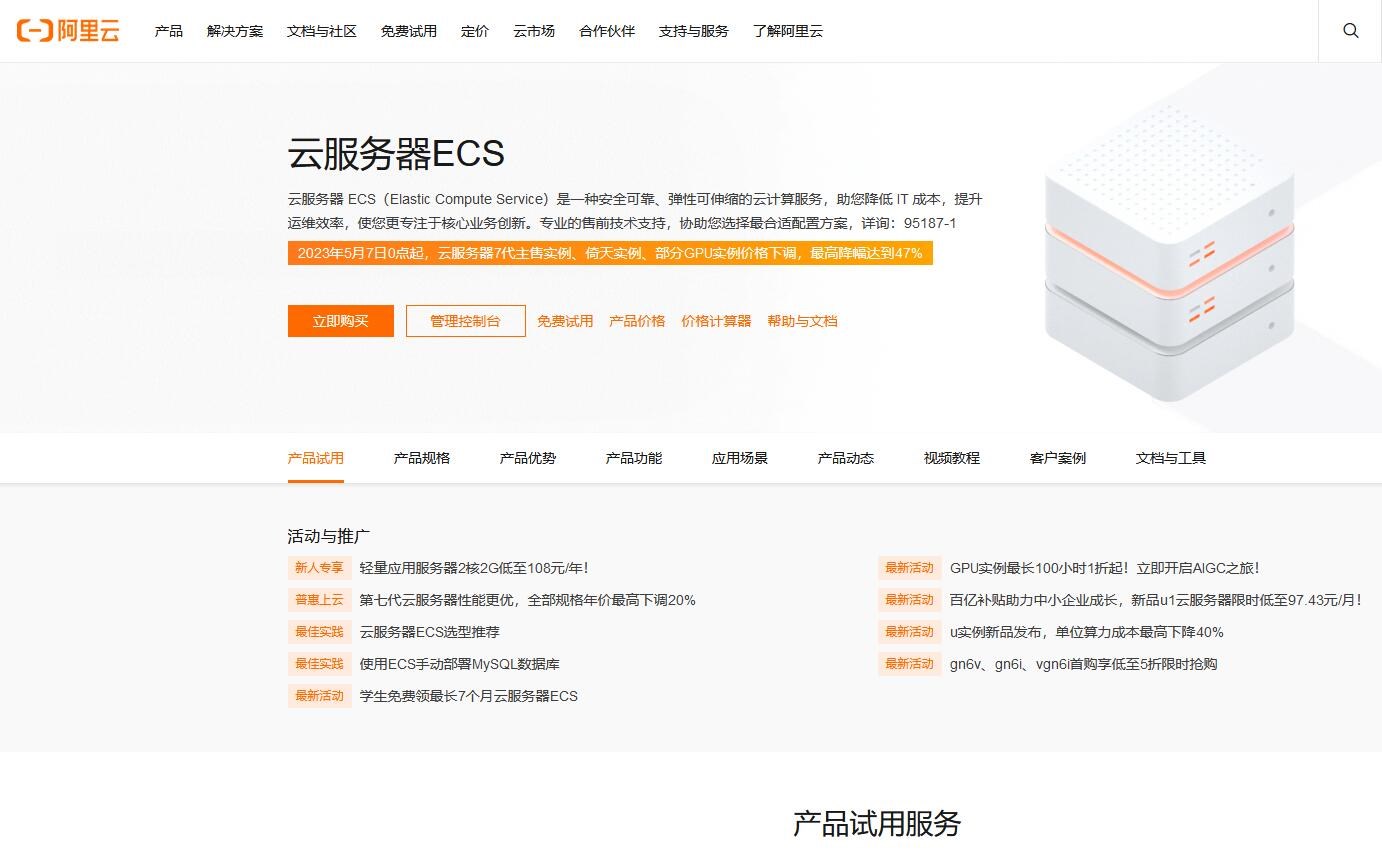Screen dimensions: 1382x850
Task: Open 合作伙伴 in top navigation
Action: point(607,31)
